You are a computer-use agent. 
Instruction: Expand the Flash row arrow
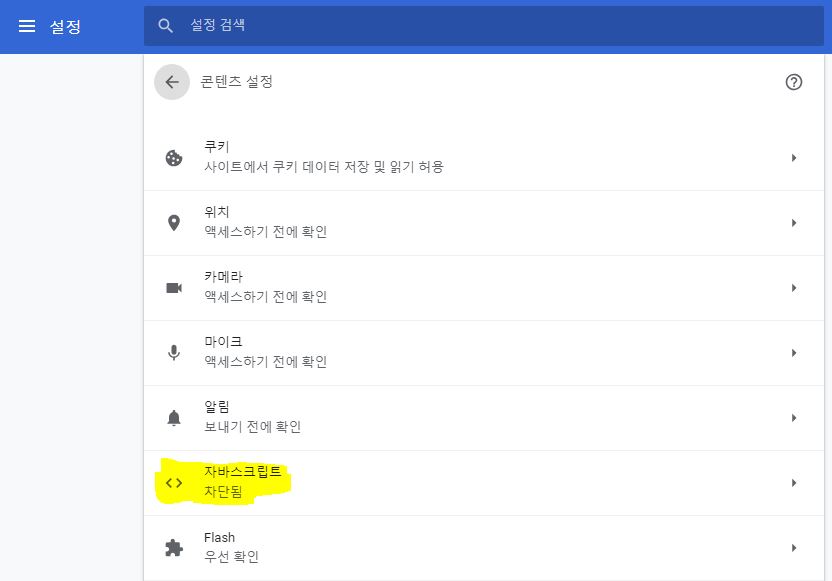[x=794, y=548]
